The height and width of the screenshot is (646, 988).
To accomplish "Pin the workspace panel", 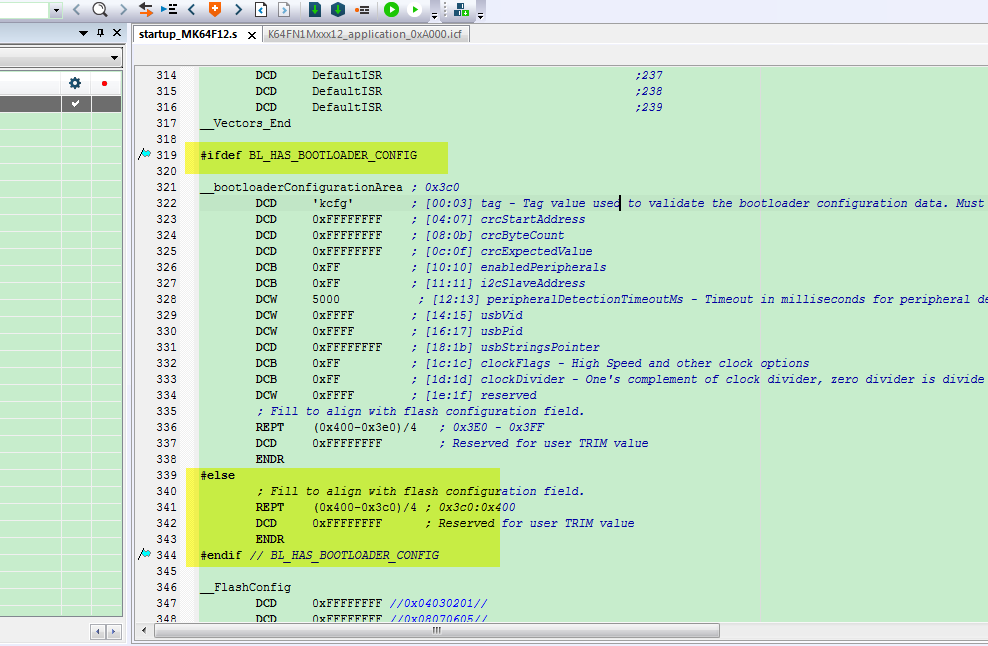I will (100, 33).
